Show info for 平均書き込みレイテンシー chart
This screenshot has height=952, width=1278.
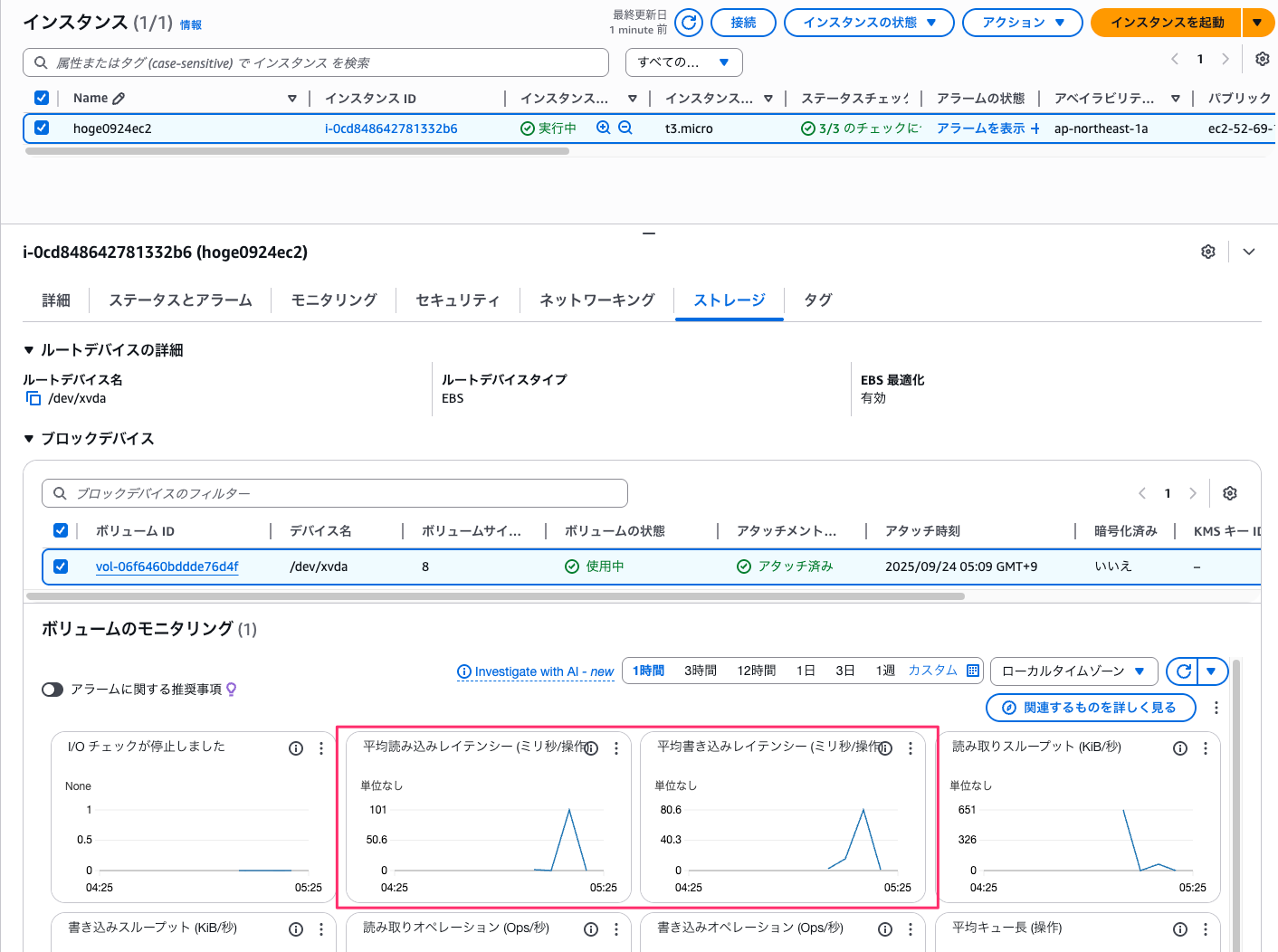[885, 748]
